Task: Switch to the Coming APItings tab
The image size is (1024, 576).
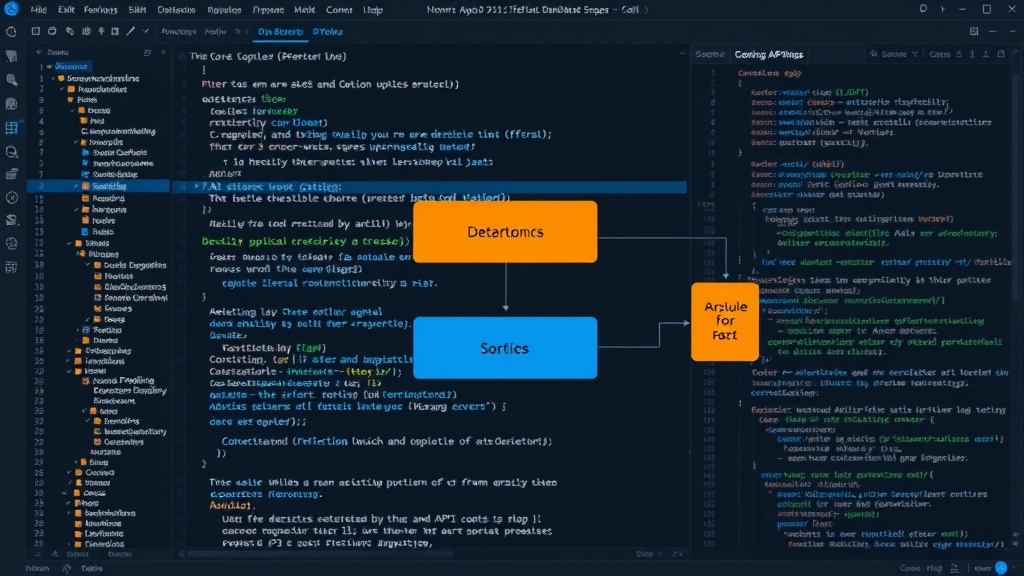Action: (769, 54)
